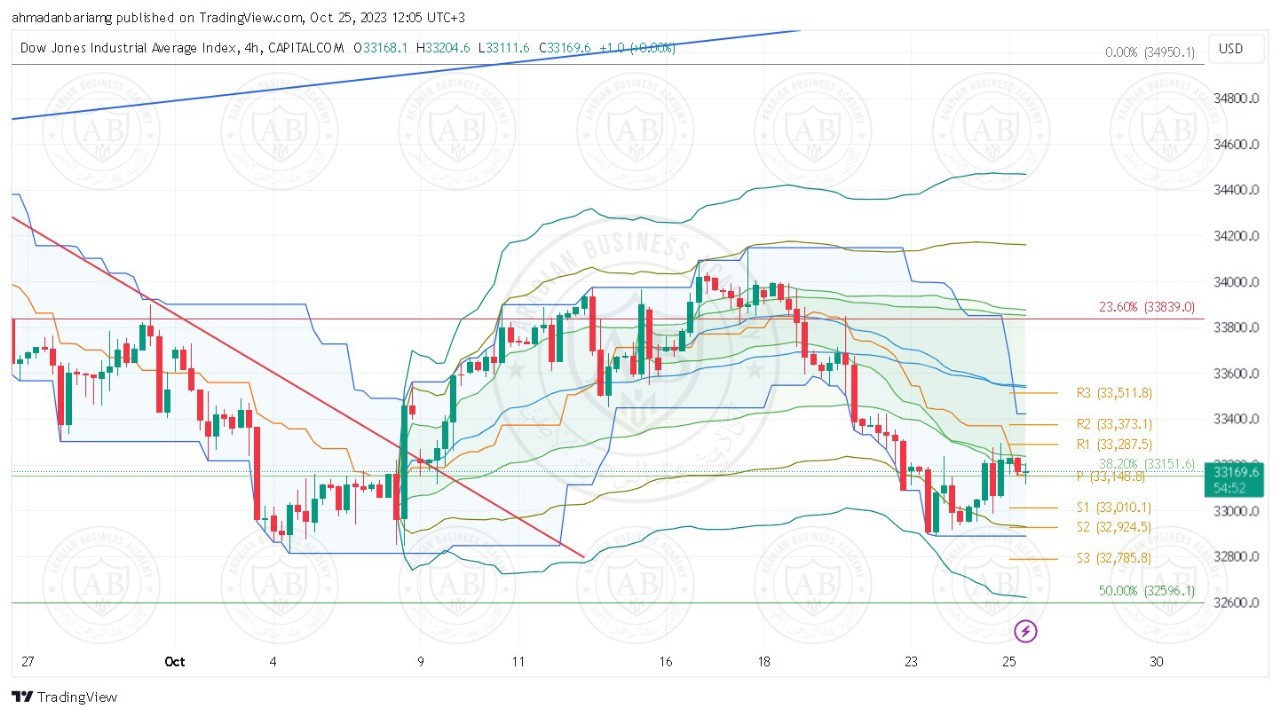Click the 27 date on the time axis

click(28, 661)
